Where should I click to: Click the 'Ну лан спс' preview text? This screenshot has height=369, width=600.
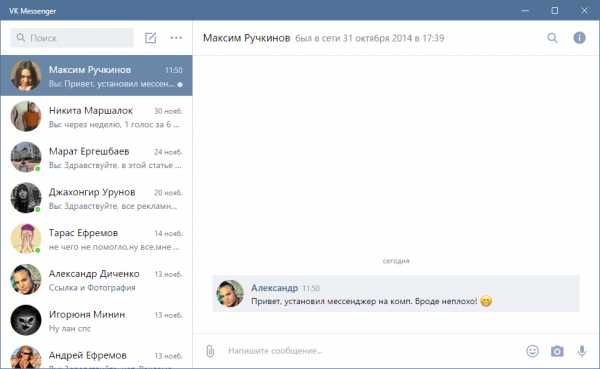click(x=70, y=328)
